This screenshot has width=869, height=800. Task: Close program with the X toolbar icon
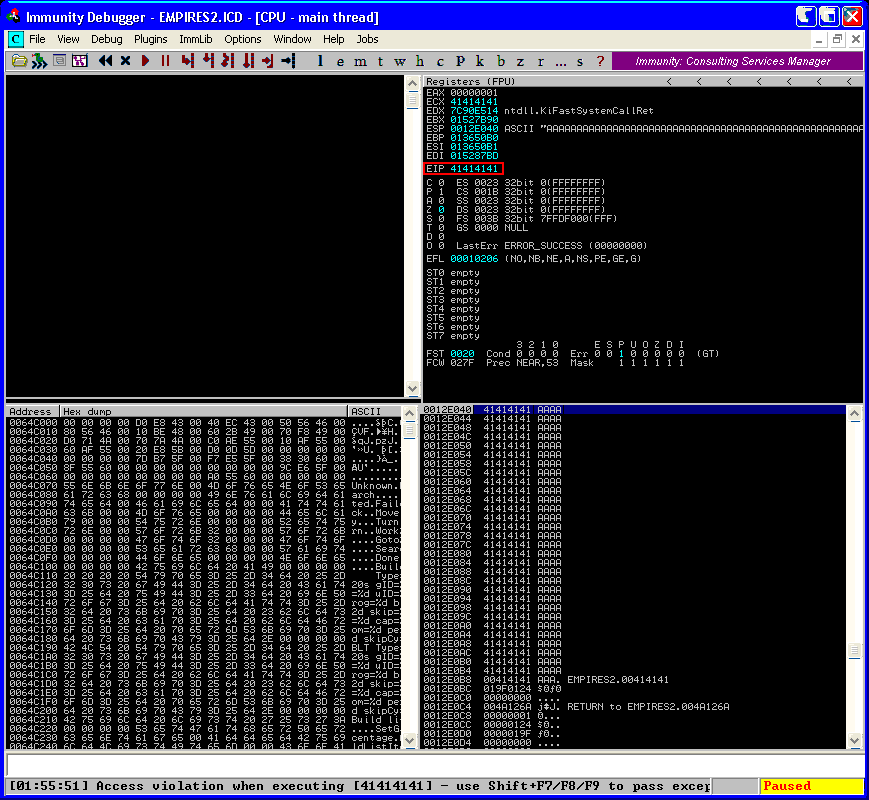click(x=126, y=61)
